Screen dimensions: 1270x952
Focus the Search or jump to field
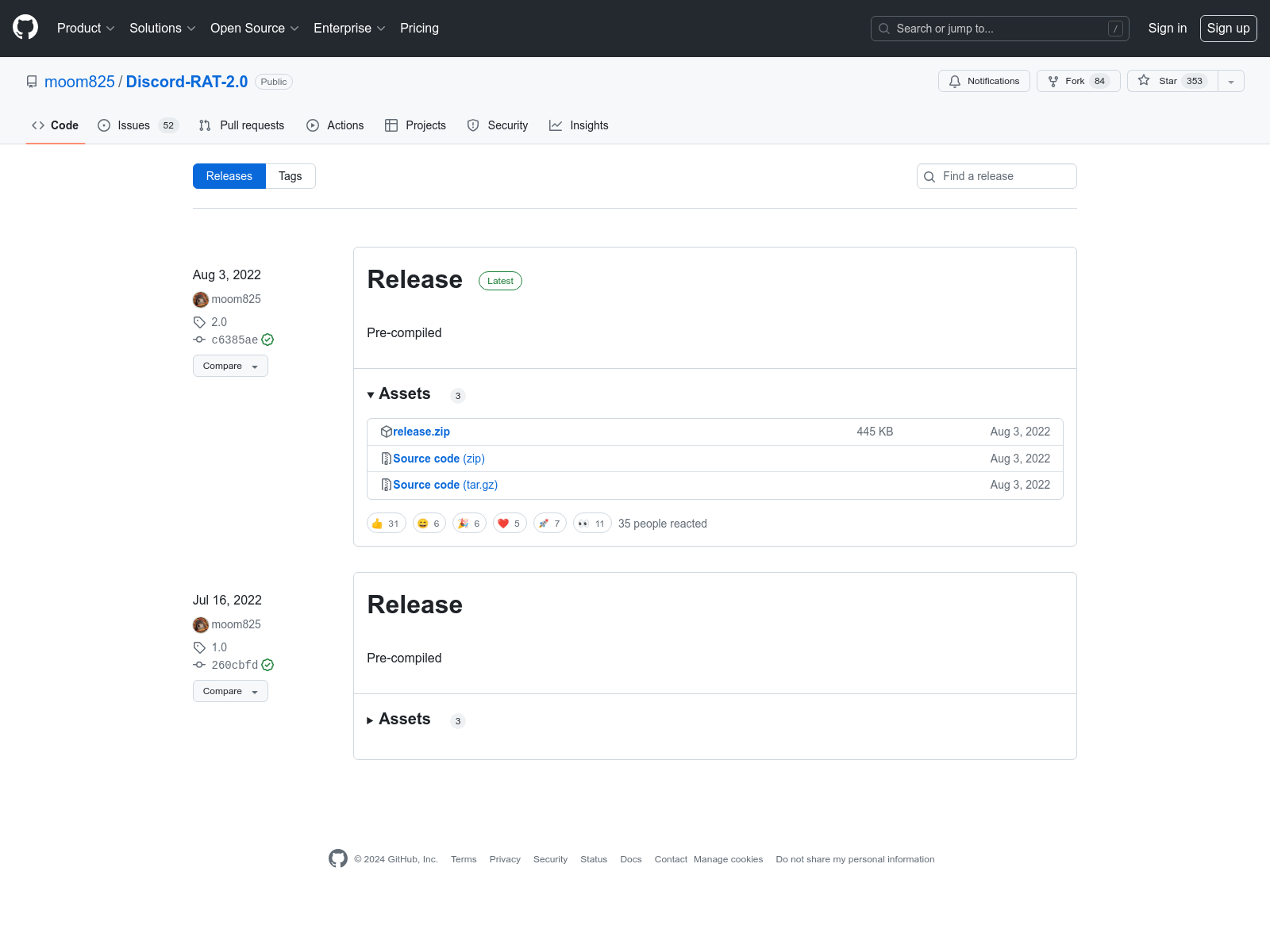pos(999,29)
